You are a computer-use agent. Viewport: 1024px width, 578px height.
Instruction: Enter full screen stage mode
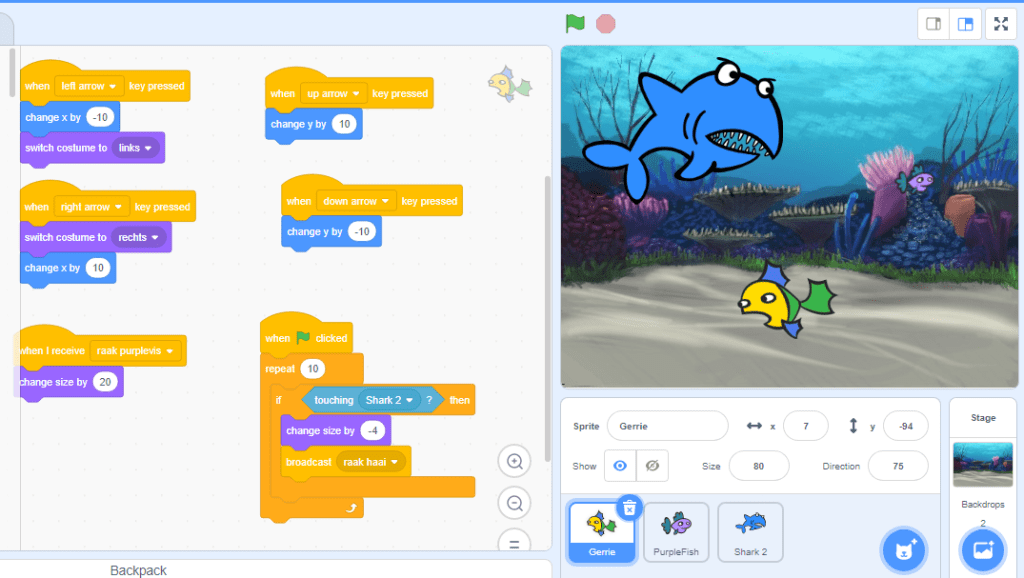coord(1001,24)
